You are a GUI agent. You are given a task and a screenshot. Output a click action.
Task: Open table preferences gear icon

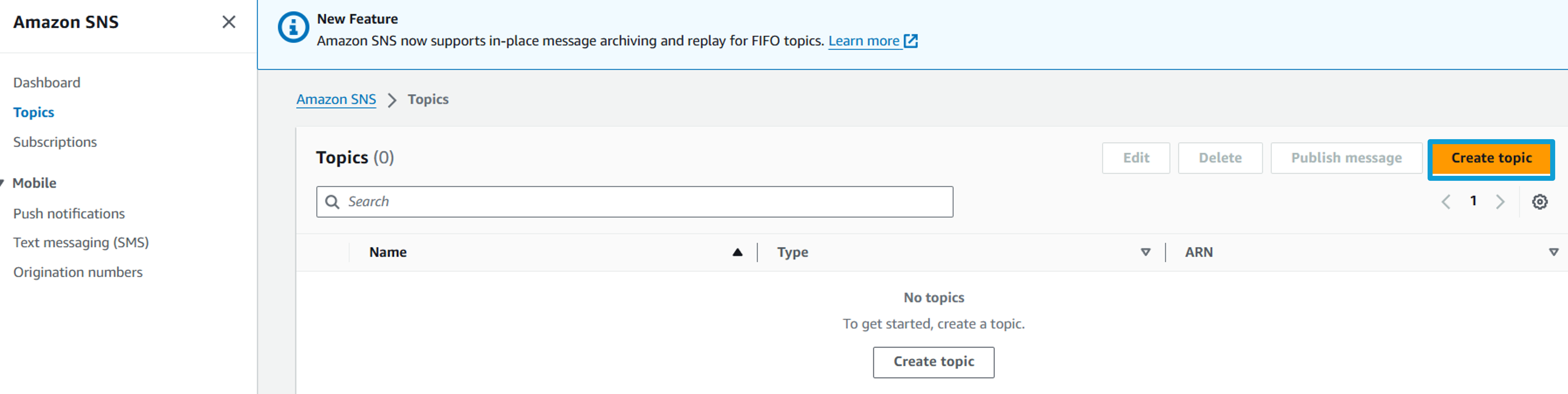point(1539,202)
